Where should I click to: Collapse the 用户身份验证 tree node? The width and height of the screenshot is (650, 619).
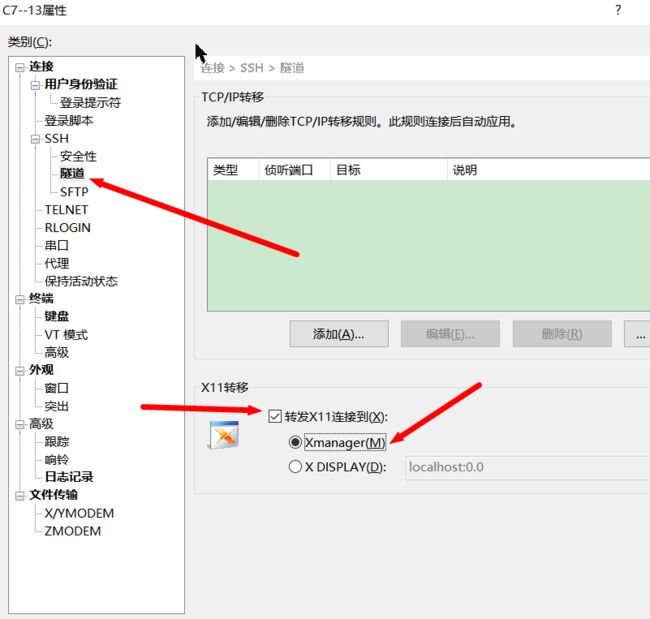35,85
